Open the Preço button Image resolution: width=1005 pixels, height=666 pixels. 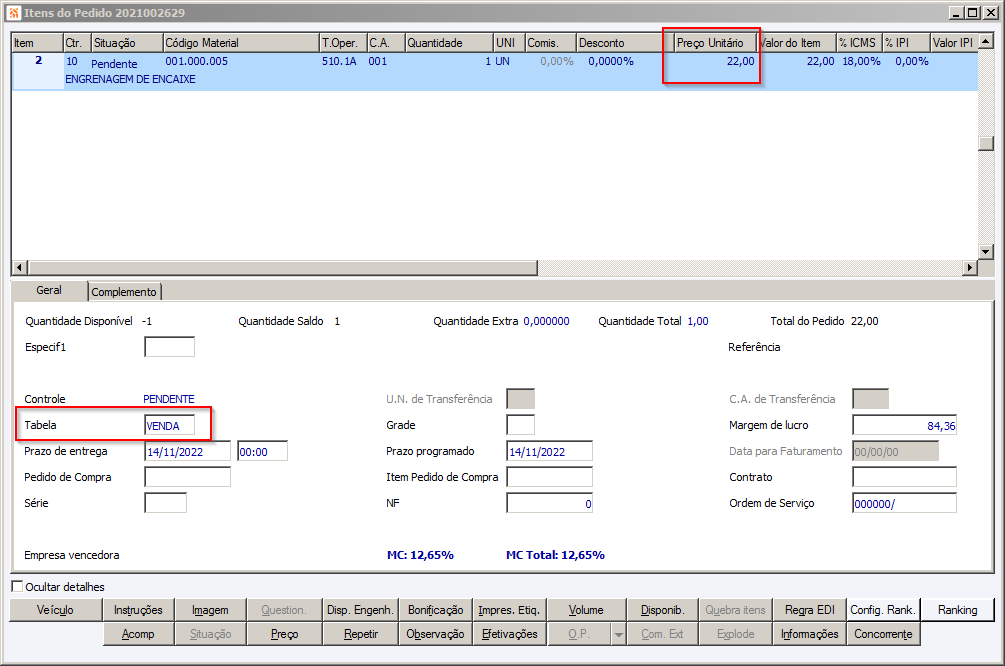(285, 635)
